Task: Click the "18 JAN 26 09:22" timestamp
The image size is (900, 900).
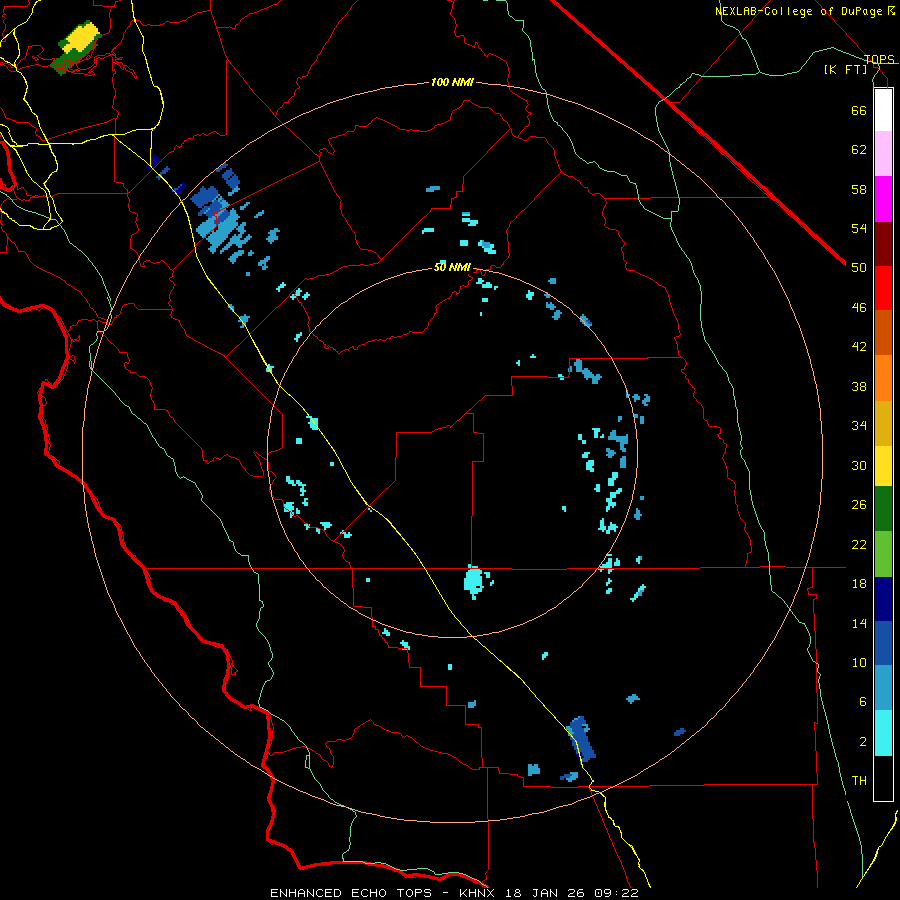Action: [573, 893]
